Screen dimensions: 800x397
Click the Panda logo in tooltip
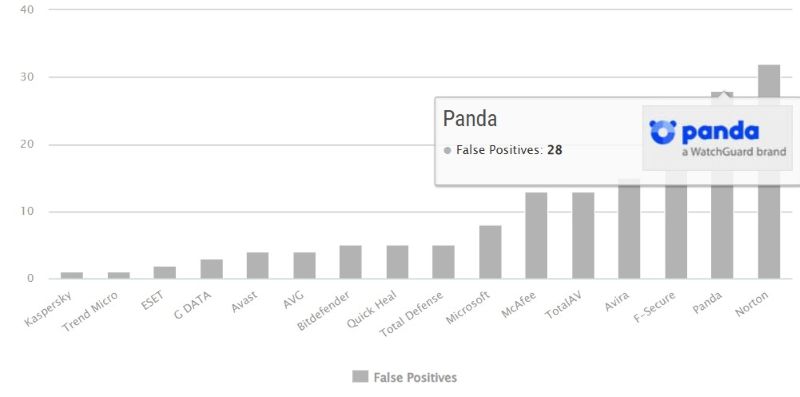pos(717,138)
